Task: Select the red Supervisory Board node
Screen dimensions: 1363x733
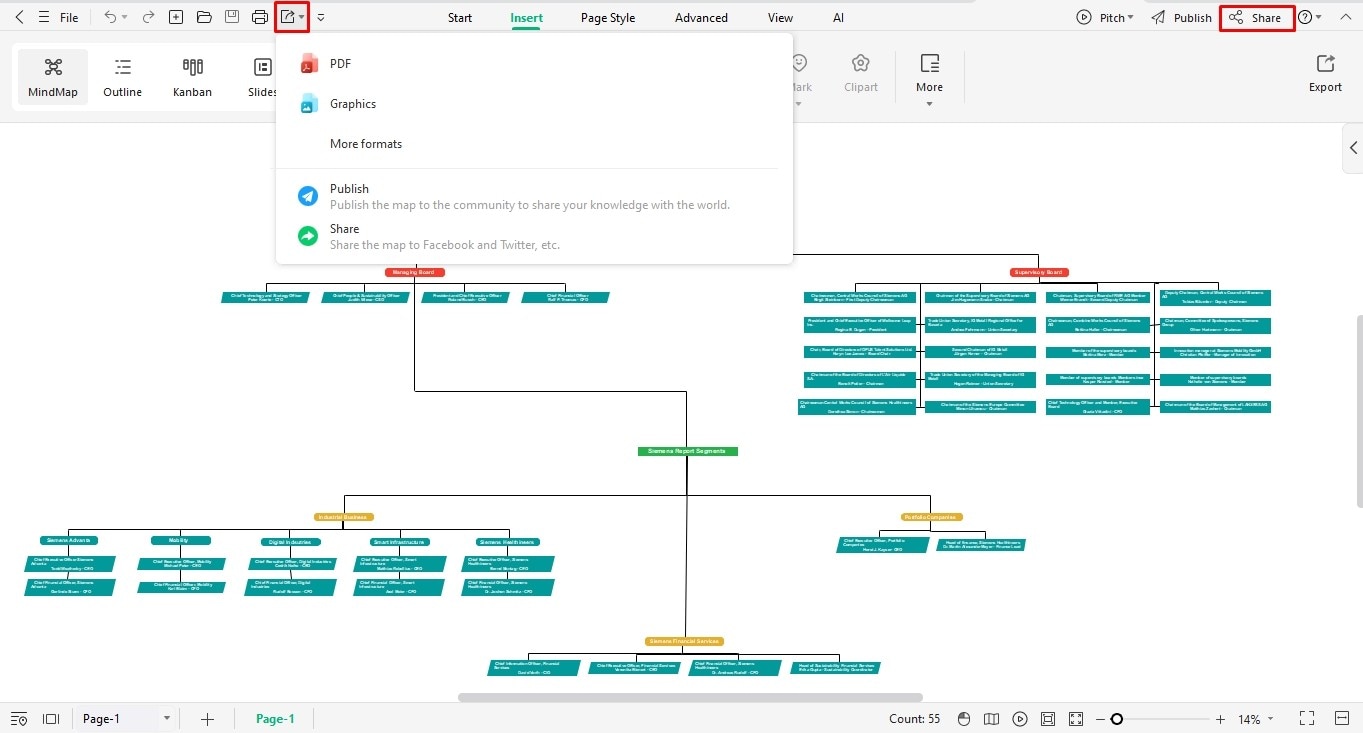Action: 1039,272
